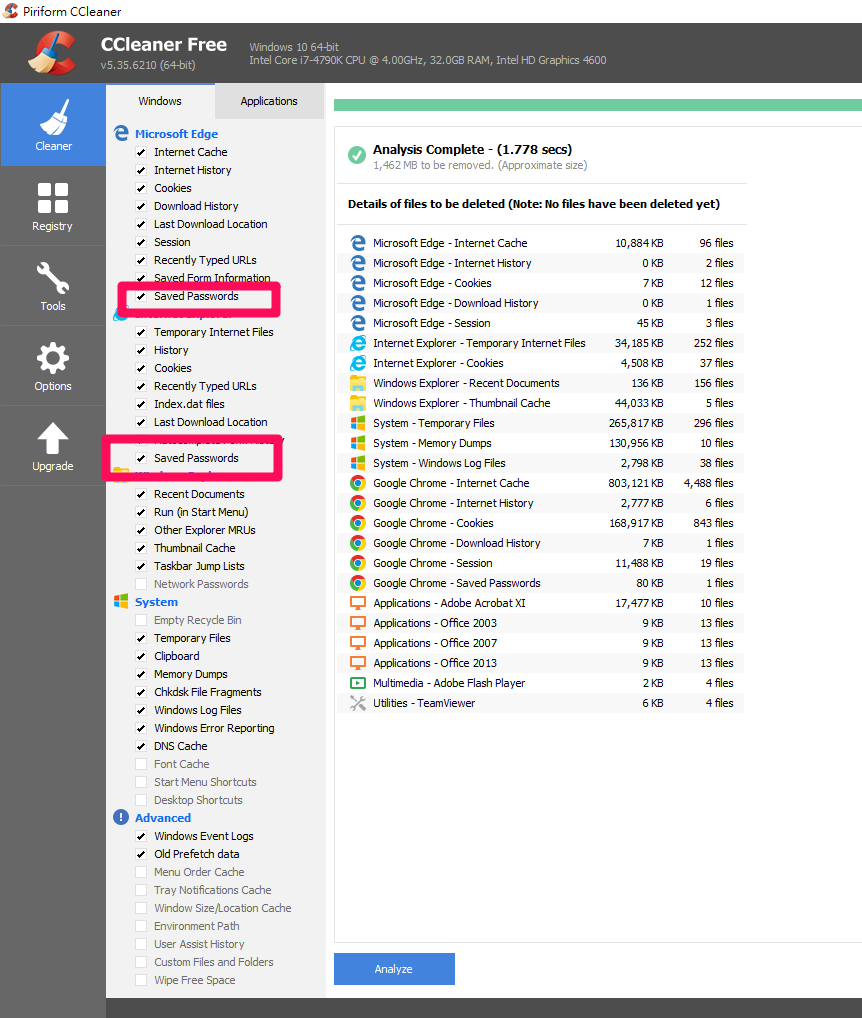Select Microsoft Edge - Download History row
The height and width of the screenshot is (1018, 862).
[541, 303]
